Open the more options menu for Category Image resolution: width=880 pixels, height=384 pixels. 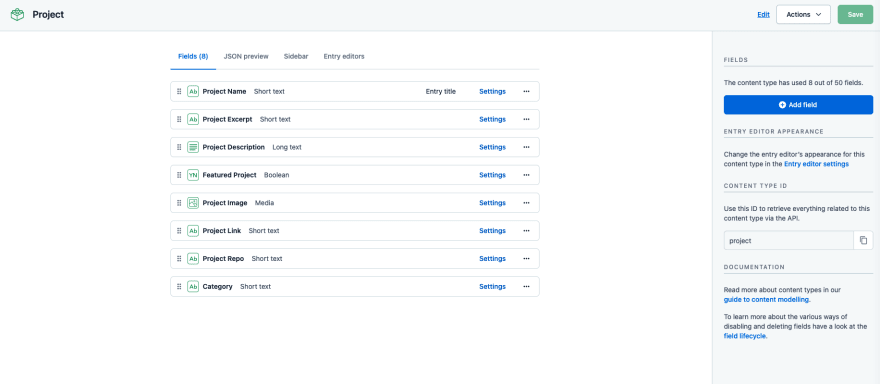pos(526,287)
